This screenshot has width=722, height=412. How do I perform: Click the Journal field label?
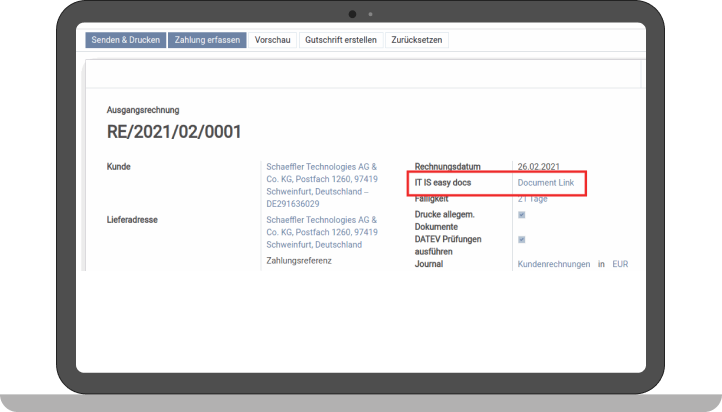pos(429,264)
